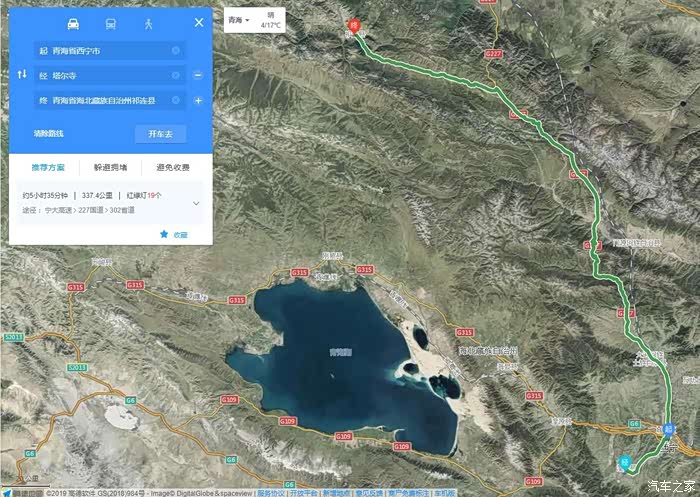This screenshot has width=700, height=497.
Task: Open the 青海 region dropdown
Action: pyautogui.click(x=238, y=19)
